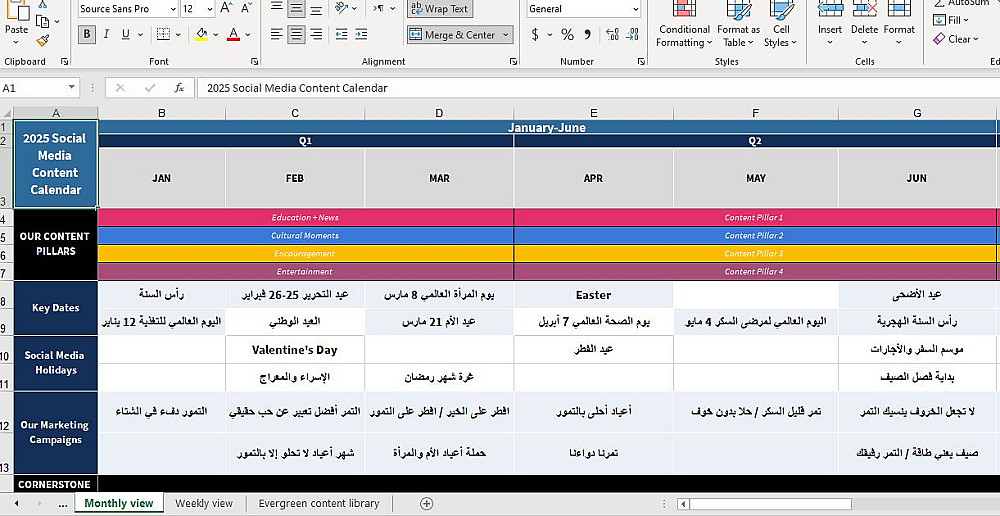Screen dimensions: 1000x516
Task: Open the Alignment dialog launcher
Action: point(513,61)
